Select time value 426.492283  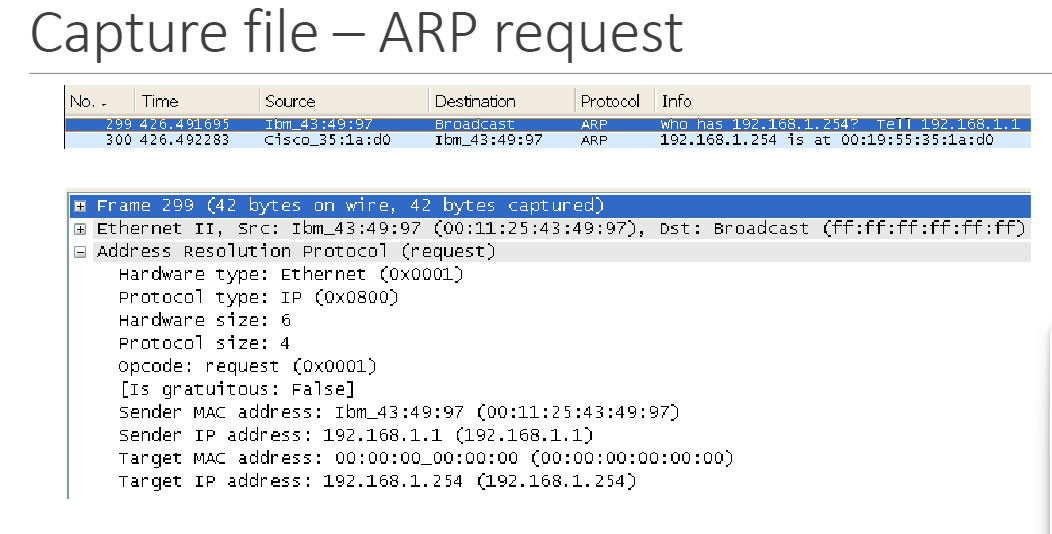click(185, 140)
